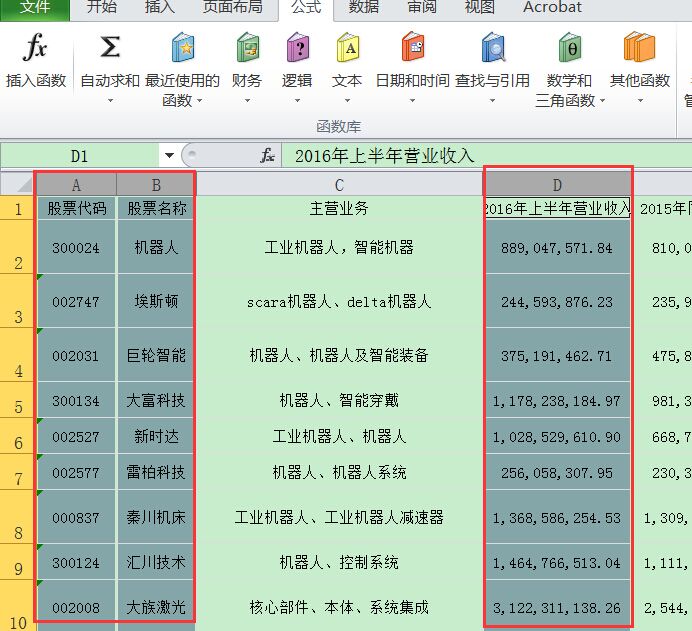Open More Functions (其他函数) icon
Viewport: 692px width, 631px height.
[x=639, y=46]
